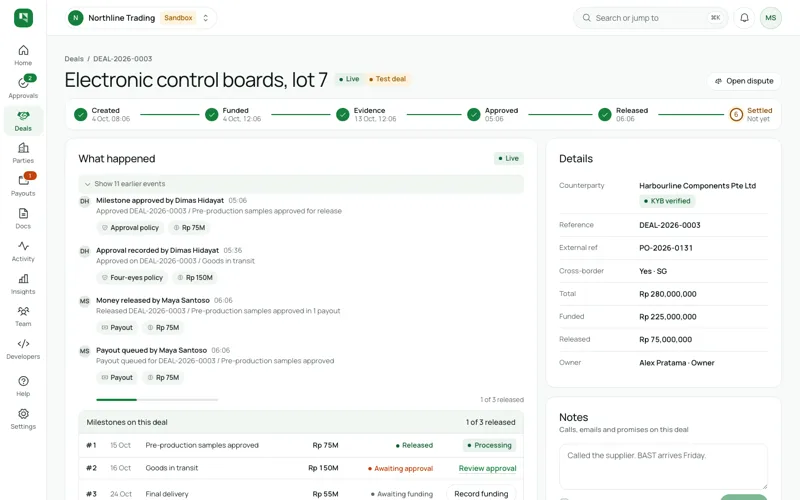Click the Sandbox badge
Screen dimensions: 800x500
click(178, 18)
